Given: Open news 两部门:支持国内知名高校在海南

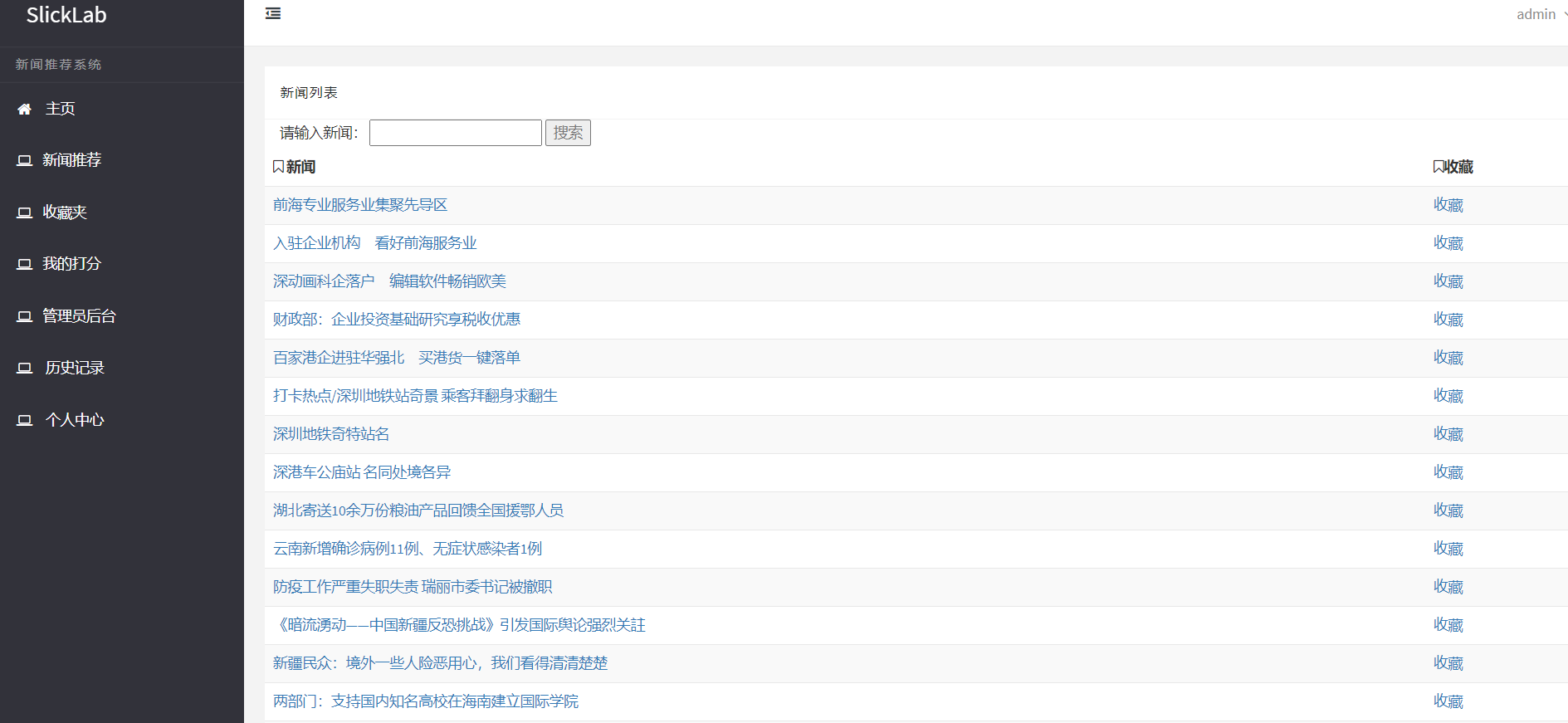Looking at the screenshot, I should tap(426, 701).
